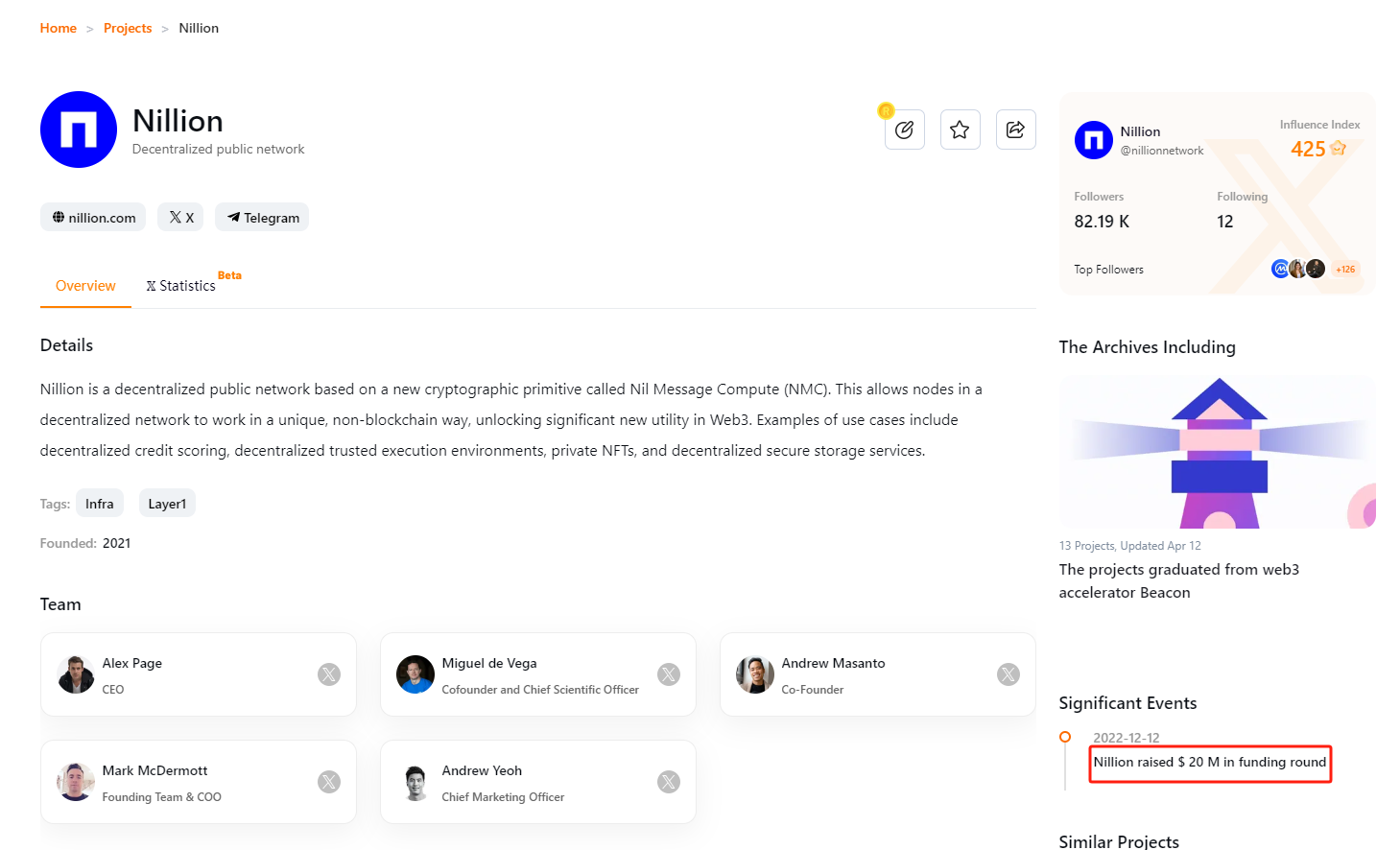Click the 425 influence index value
The image size is (1400, 850).
pyautogui.click(x=1308, y=149)
